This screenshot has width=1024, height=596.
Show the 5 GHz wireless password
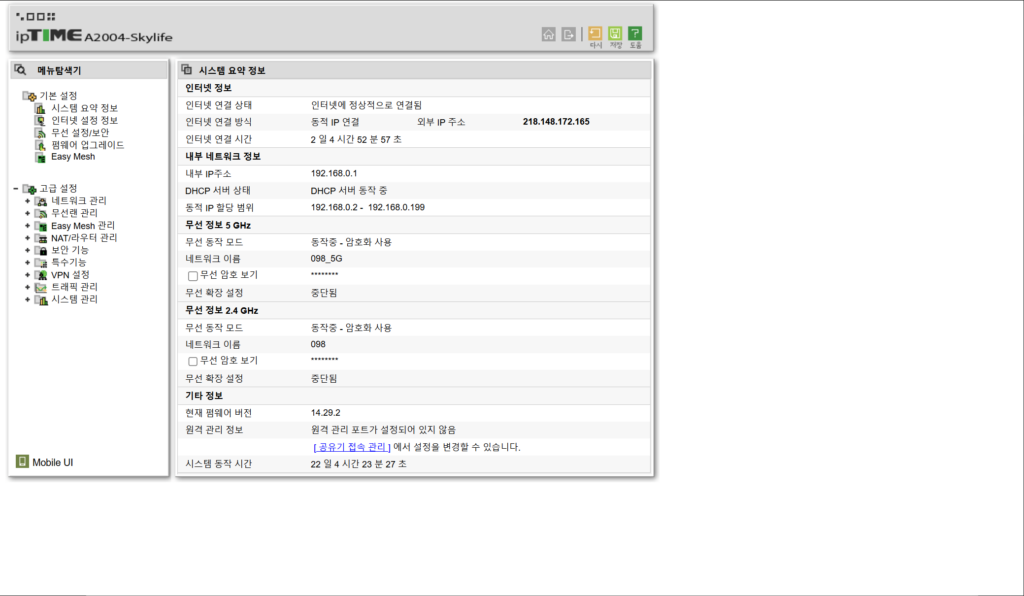(x=193, y=275)
